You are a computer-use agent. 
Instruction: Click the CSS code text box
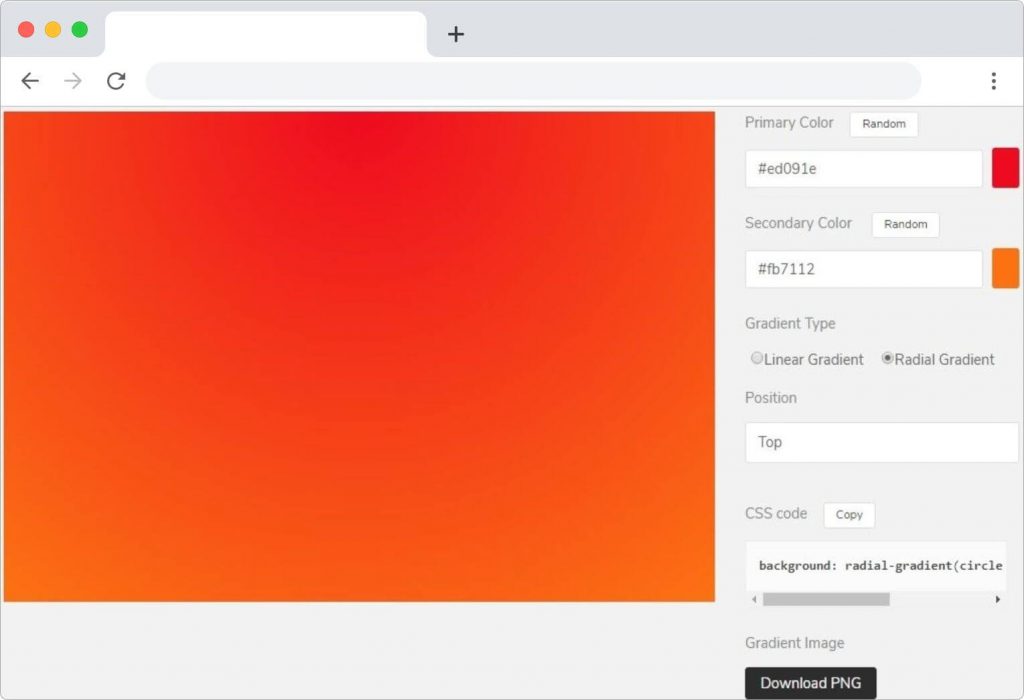click(x=876, y=565)
